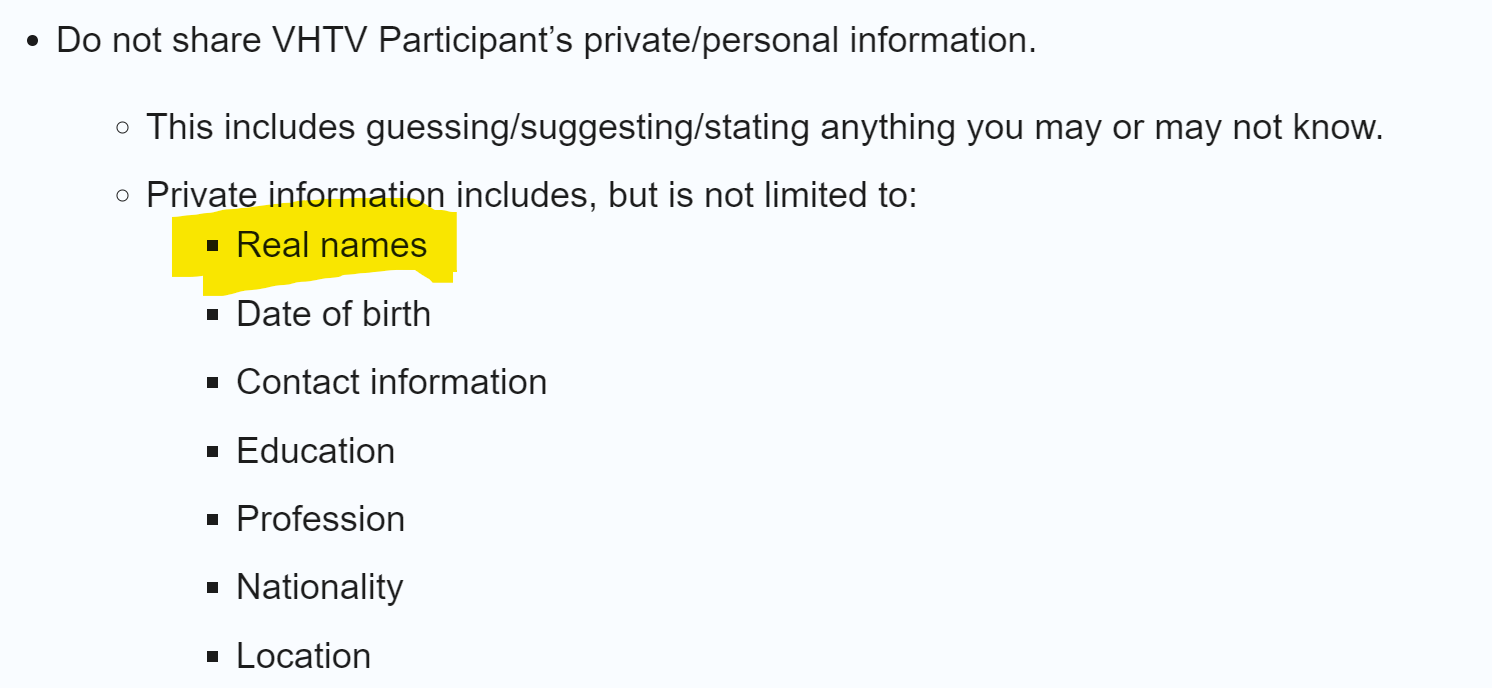The height and width of the screenshot is (688, 1492).
Task: Click the square bullet beside 'Contact information'
Action: (212, 383)
